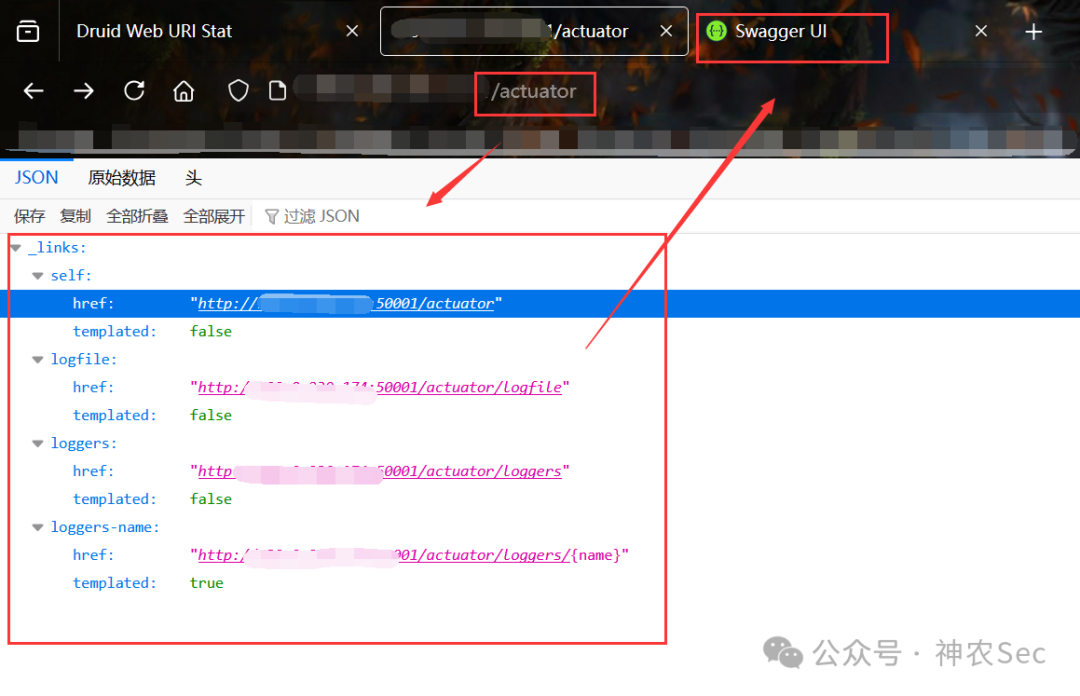This screenshot has width=1080, height=696.
Task: Click the href key under loggers
Action: pyautogui.click(x=94, y=471)
